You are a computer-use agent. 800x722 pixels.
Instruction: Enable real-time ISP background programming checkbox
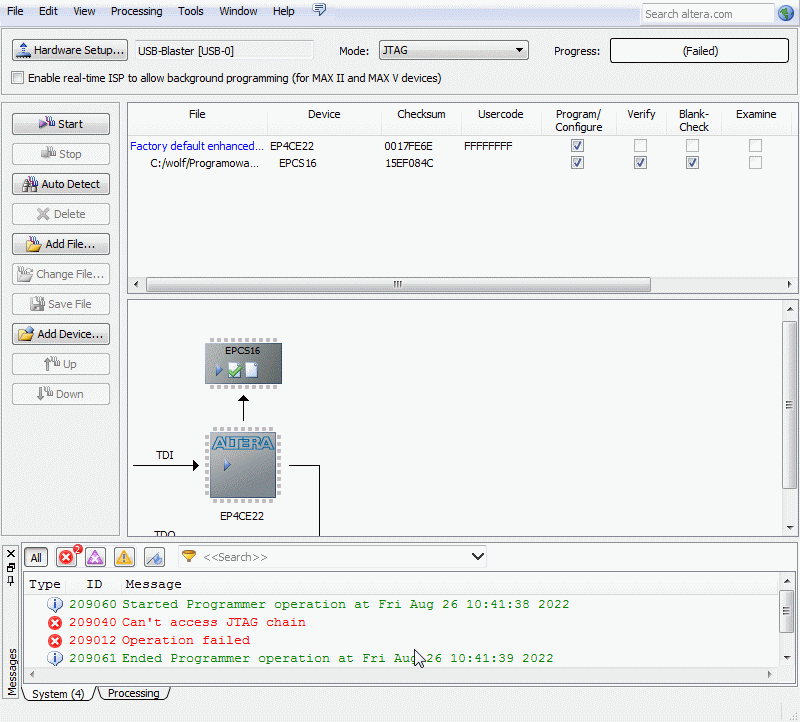tap(17, 78)
